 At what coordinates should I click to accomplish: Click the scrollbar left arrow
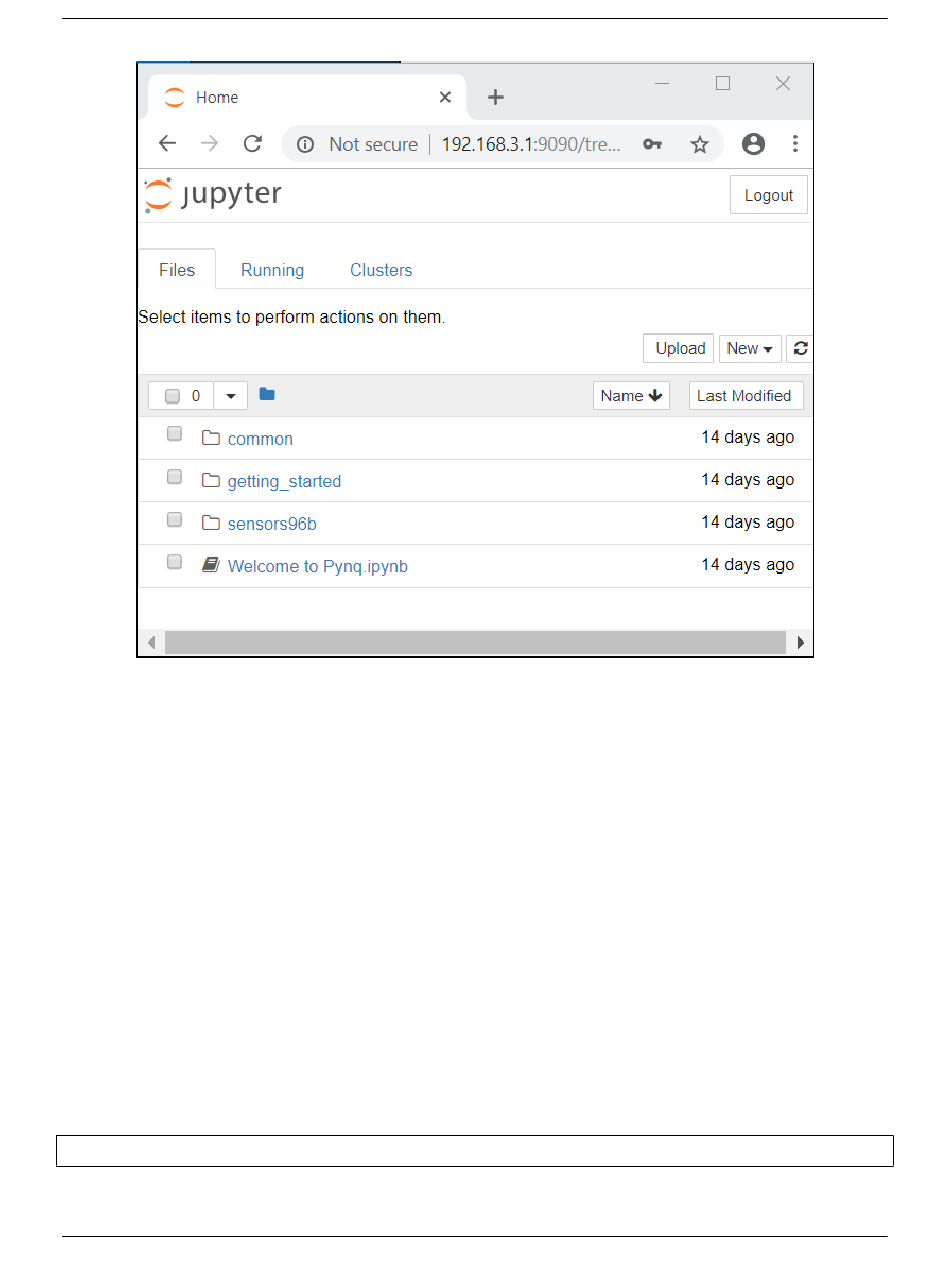point(151,642)
